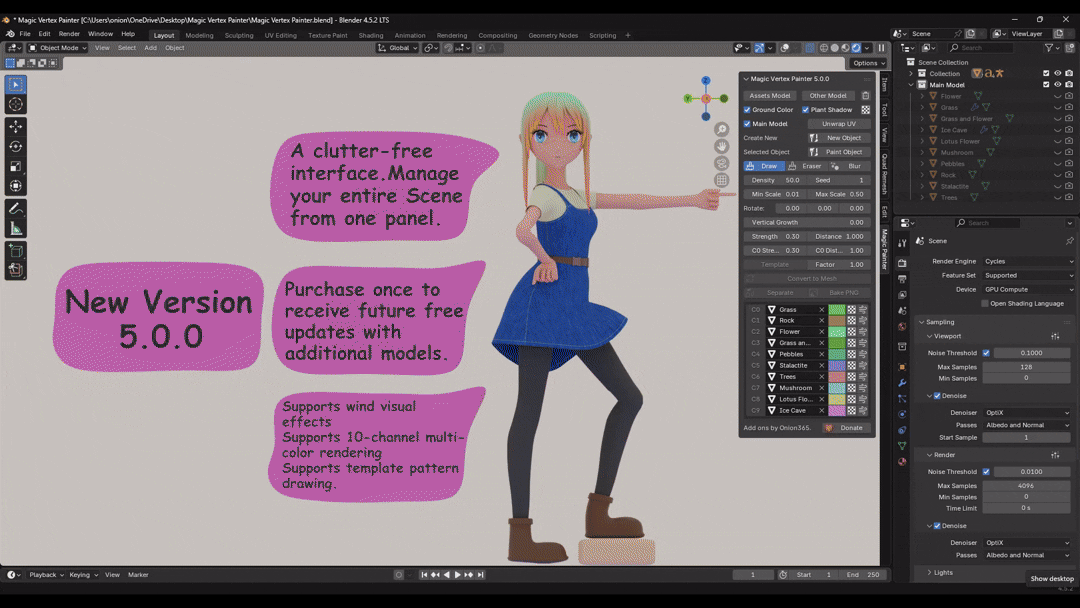Click the Donate button
The image size is (1080, 608).
point(846,428)
